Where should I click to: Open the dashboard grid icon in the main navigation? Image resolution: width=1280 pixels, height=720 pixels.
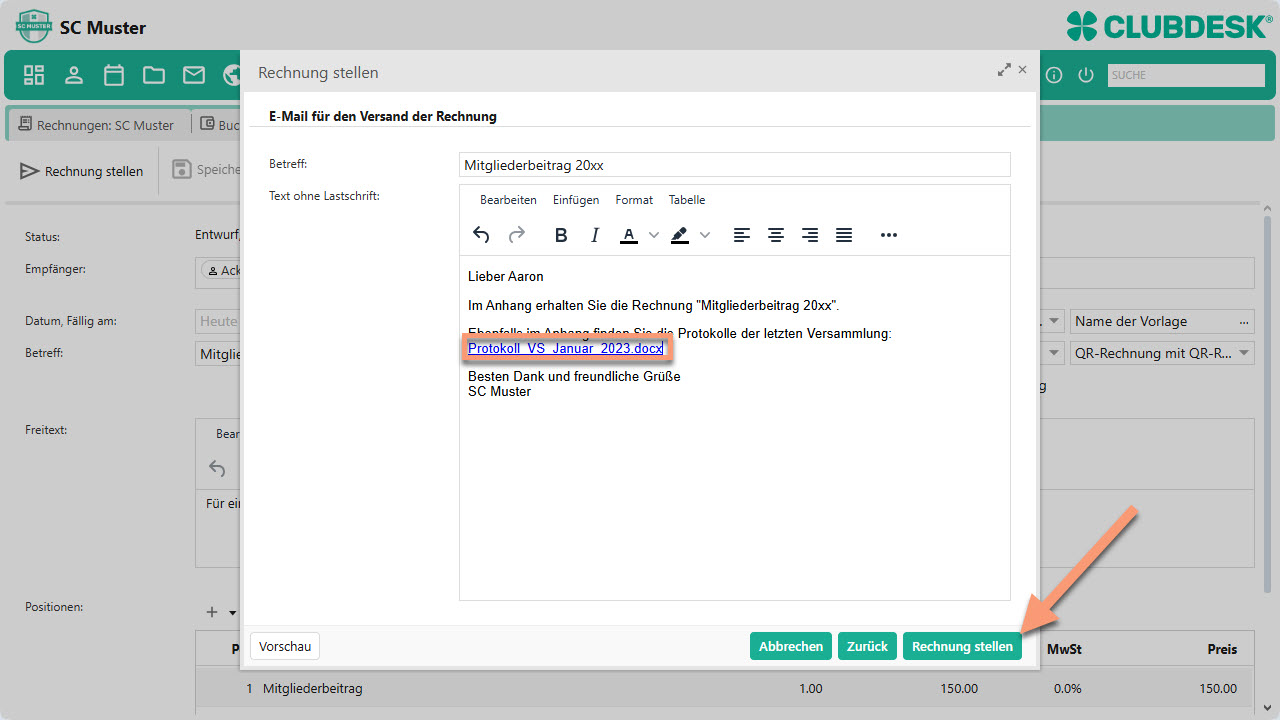click(x=34, y=75)
